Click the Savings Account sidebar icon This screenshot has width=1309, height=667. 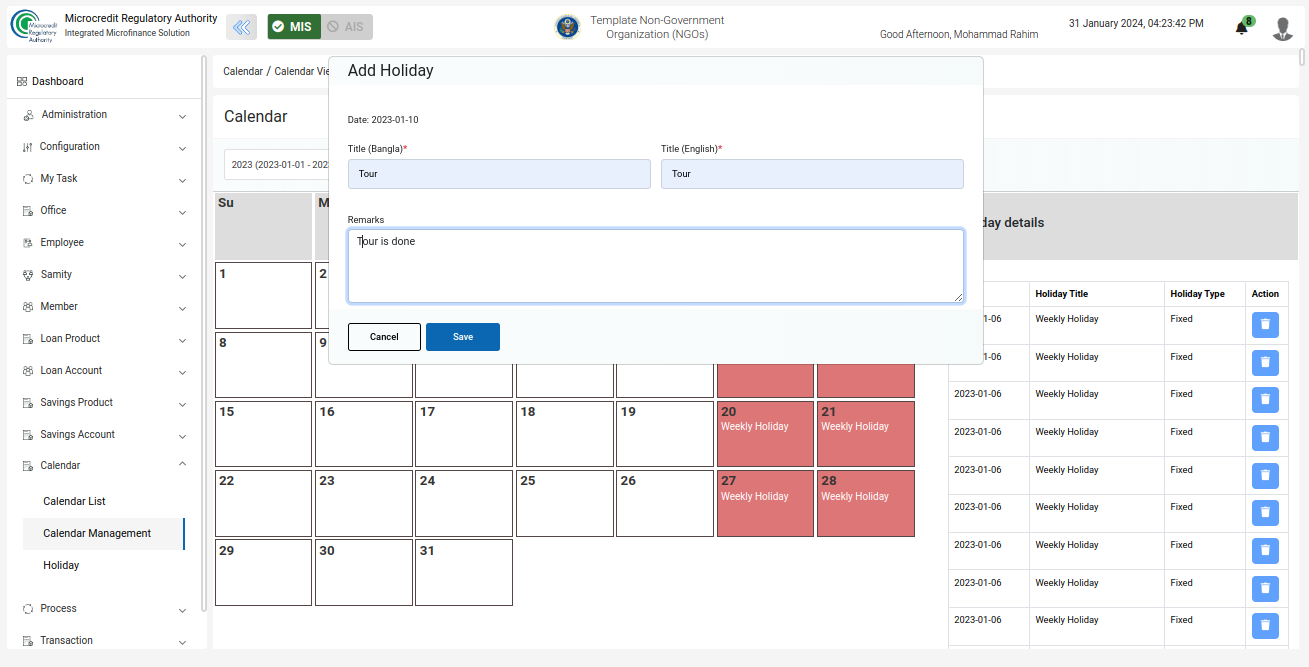[28, 435]
